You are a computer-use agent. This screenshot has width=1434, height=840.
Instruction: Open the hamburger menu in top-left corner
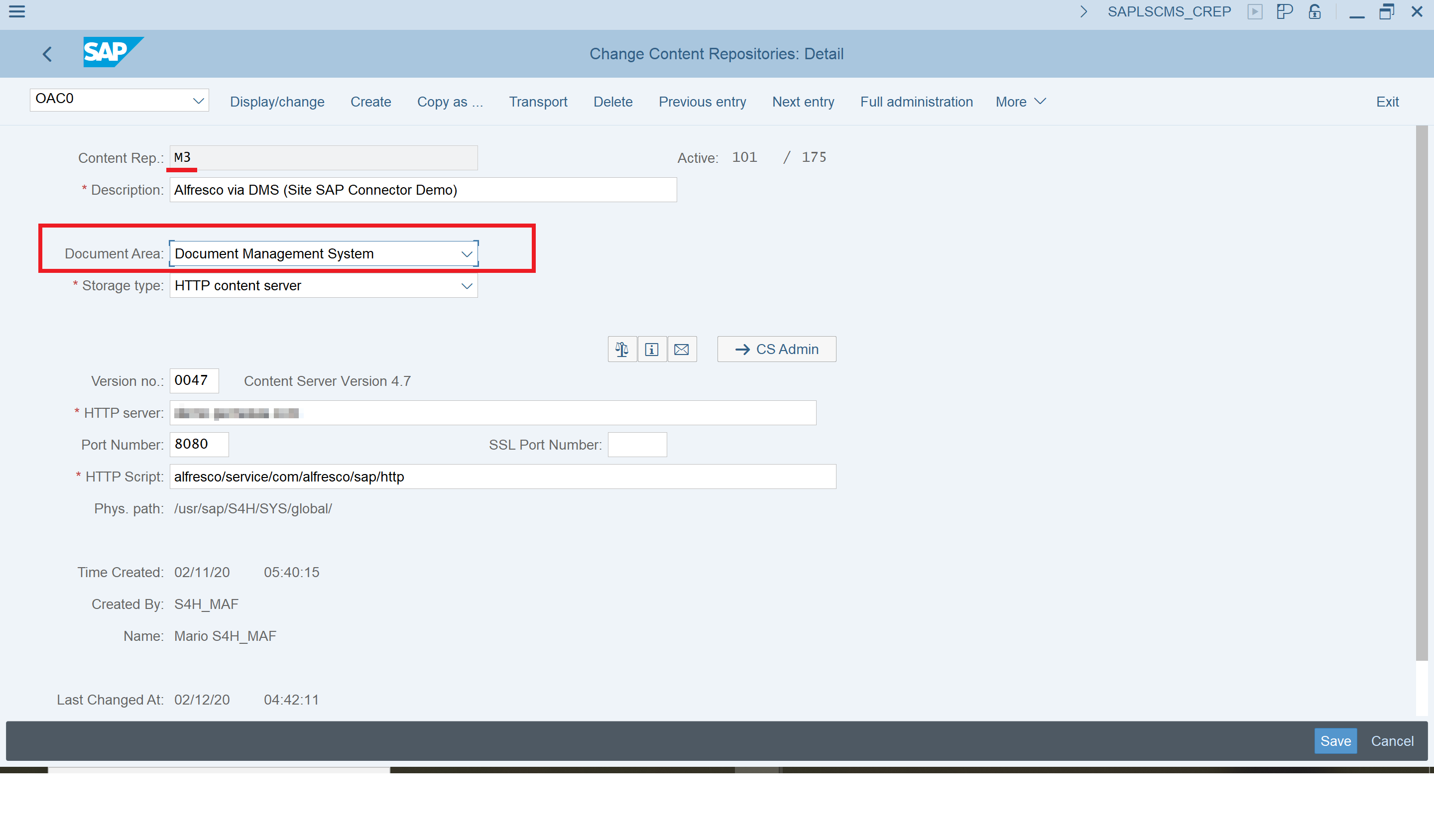click(x=17, y=11)
